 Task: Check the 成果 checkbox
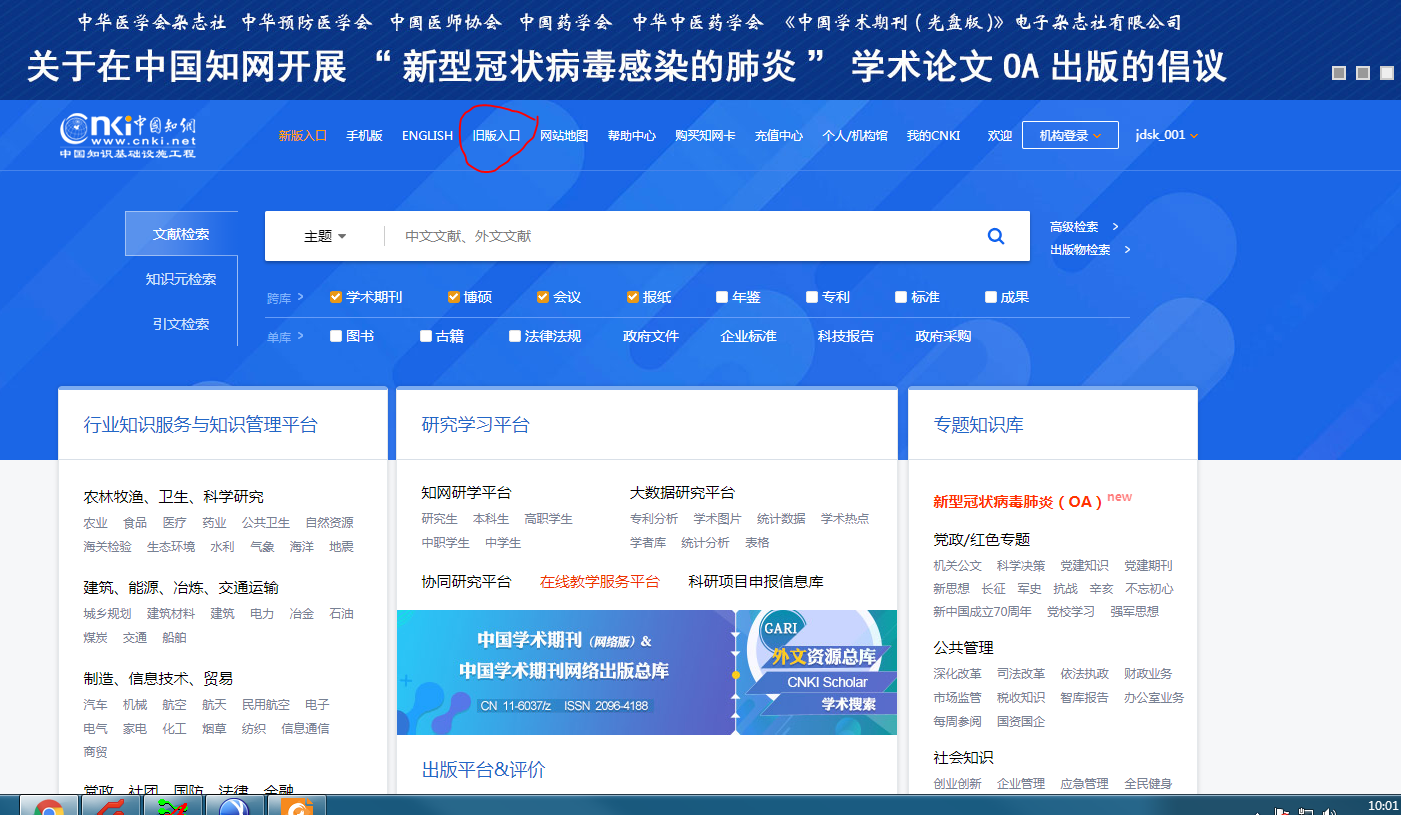click(x=991, y=297)
